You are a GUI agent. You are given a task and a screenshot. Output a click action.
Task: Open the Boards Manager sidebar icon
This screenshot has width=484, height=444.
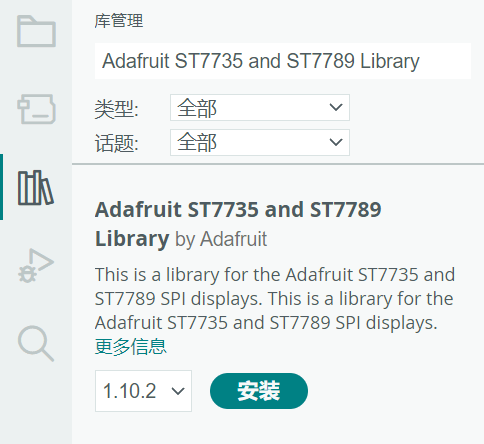click(x=36, y=109)
